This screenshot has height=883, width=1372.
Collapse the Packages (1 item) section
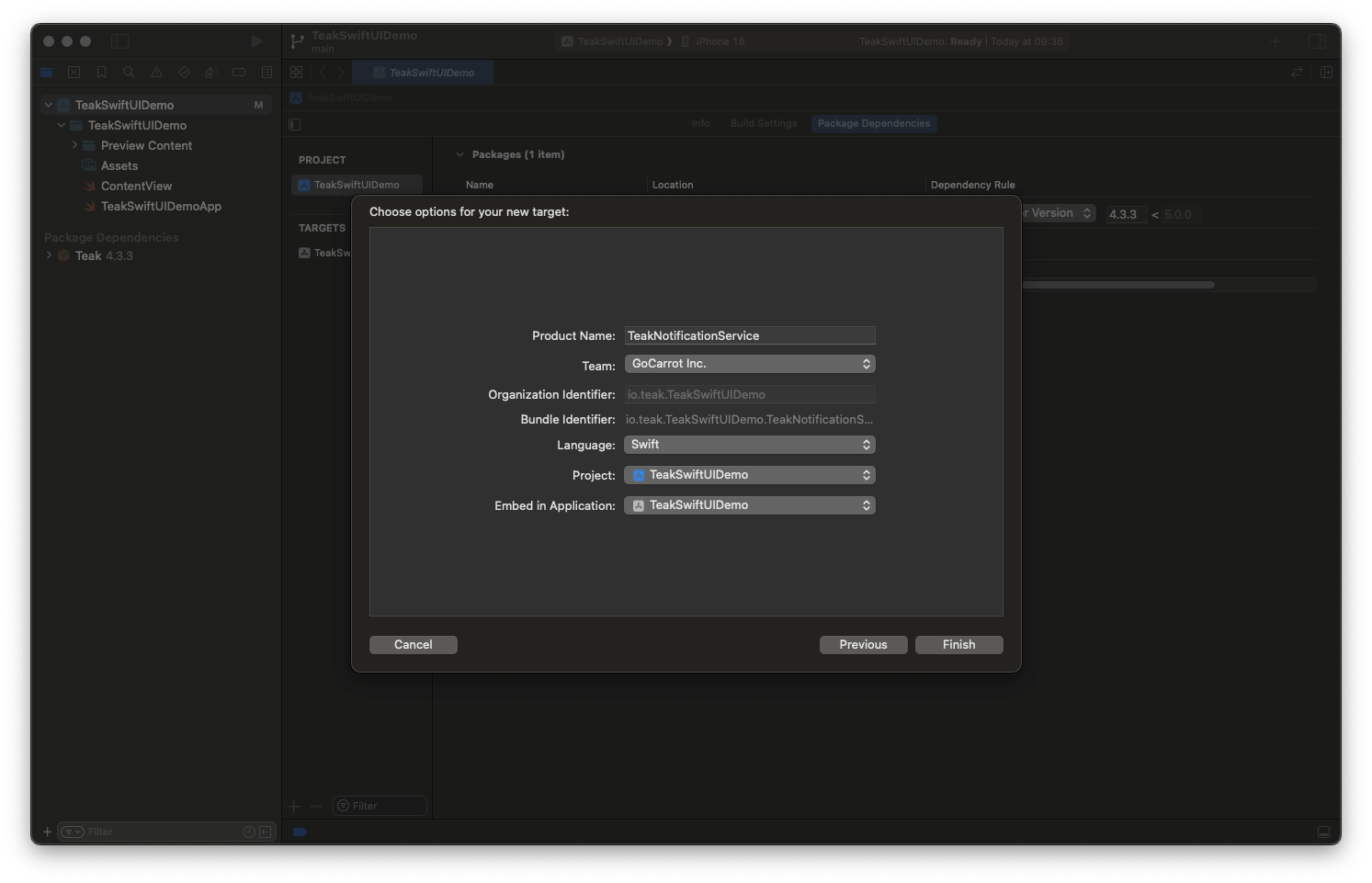[x=459, y=154]
